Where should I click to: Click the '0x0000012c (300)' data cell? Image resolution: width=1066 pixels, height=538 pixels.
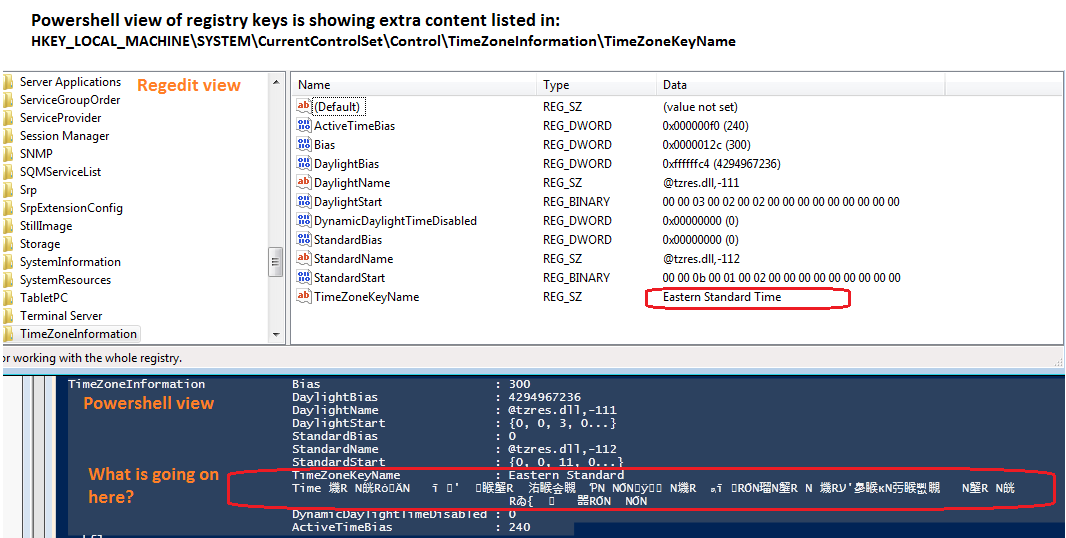pyautogui.click(x=706, y=145)
